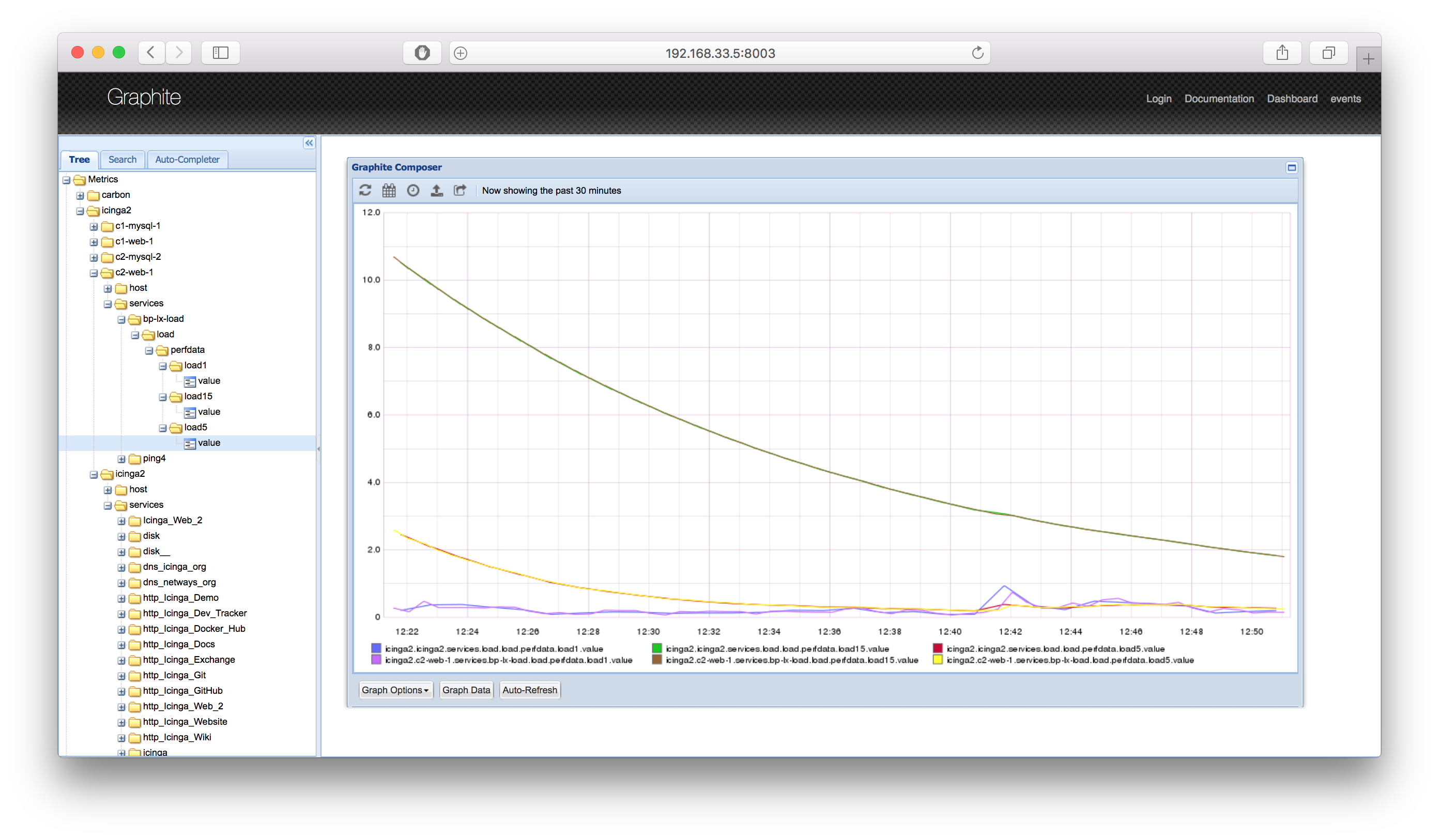Collapse the left tree panel using double-arrow icon
Viewport: 1439px width, 840px height.
point(309,143)
